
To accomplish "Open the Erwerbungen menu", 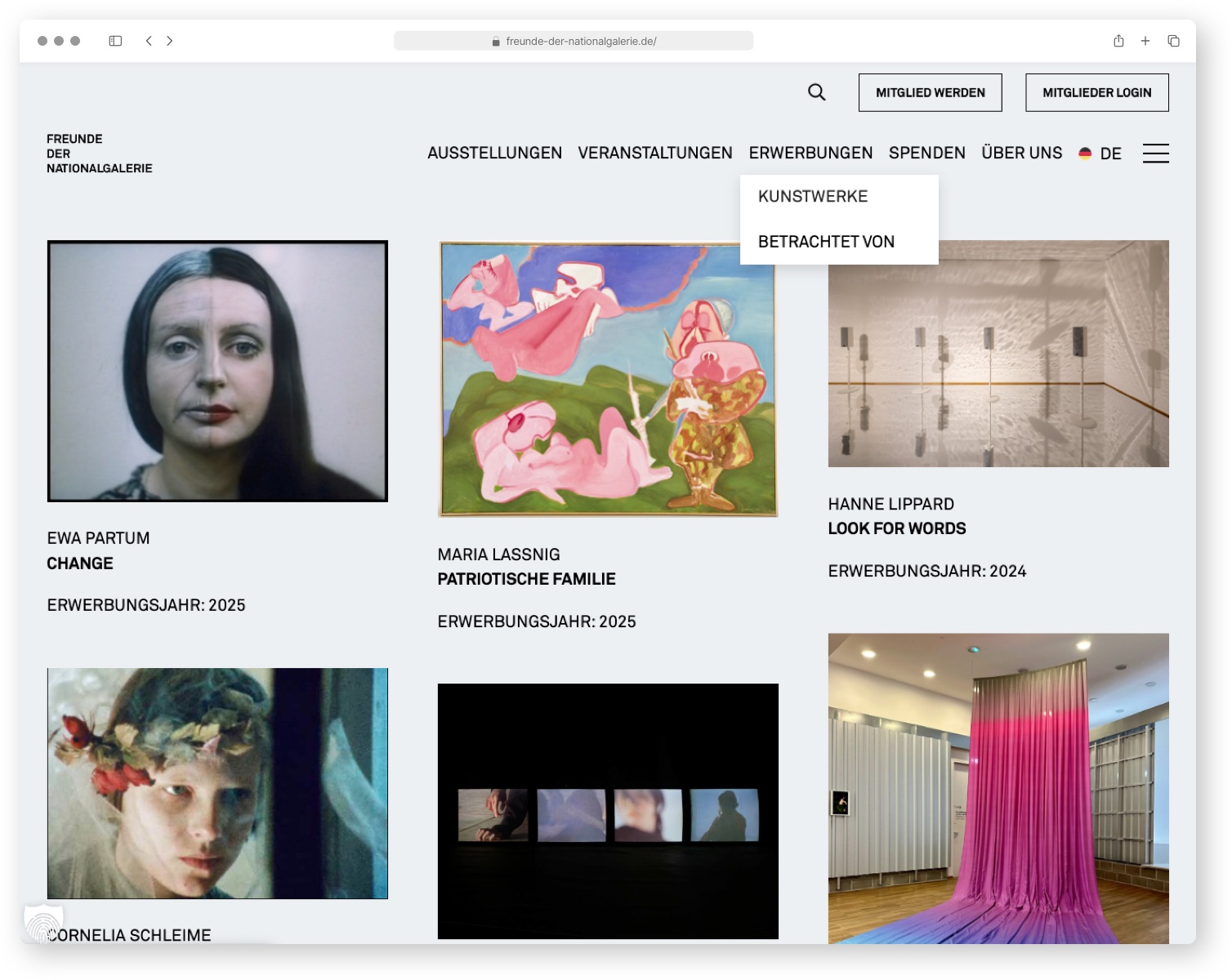I will click(810, 153).
